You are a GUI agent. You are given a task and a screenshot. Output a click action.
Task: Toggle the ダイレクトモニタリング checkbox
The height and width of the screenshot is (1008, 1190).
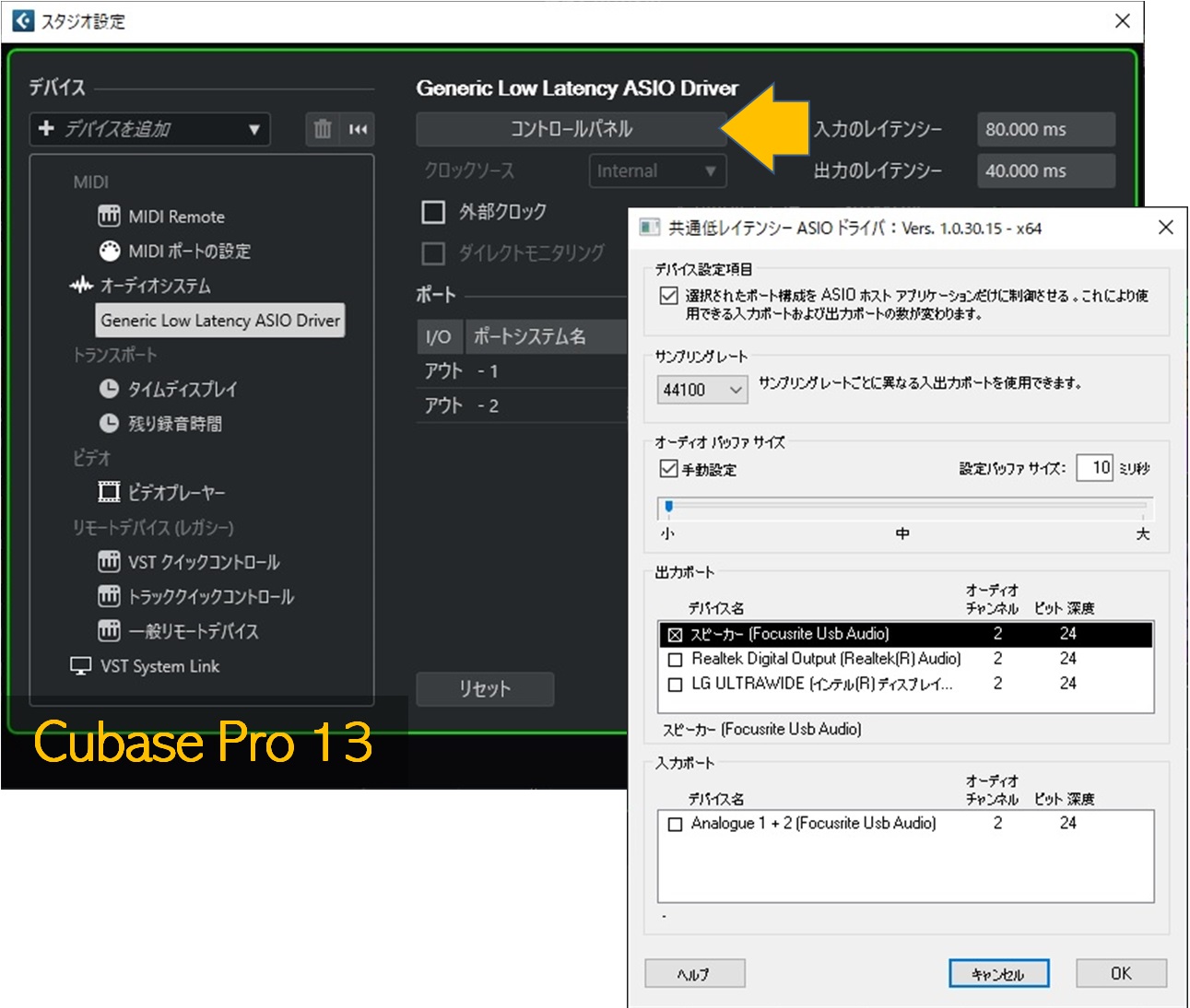(432, 252)
